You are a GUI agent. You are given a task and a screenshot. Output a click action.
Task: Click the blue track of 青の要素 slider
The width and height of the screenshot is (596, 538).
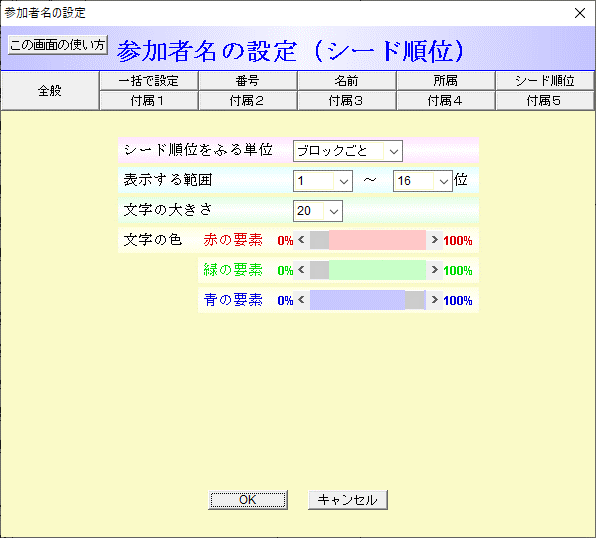(x=357, y=300)
